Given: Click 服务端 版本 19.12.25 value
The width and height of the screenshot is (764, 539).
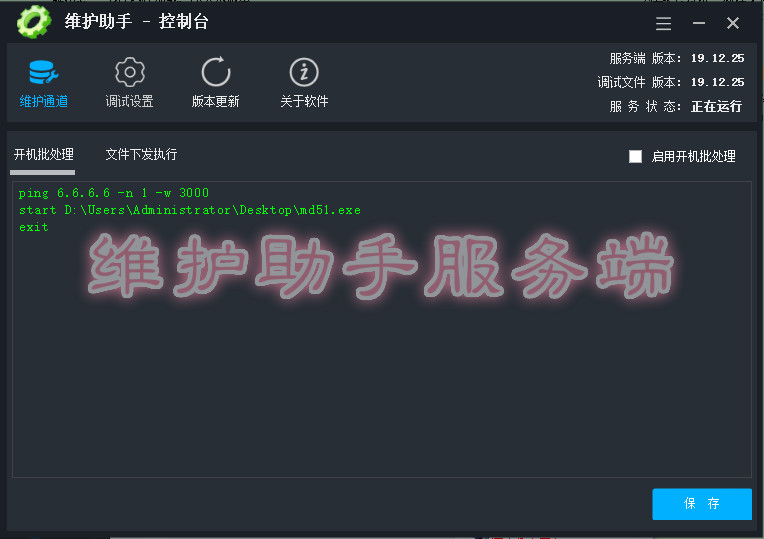Looking at the screenshot, I should [x=717, y=58].
